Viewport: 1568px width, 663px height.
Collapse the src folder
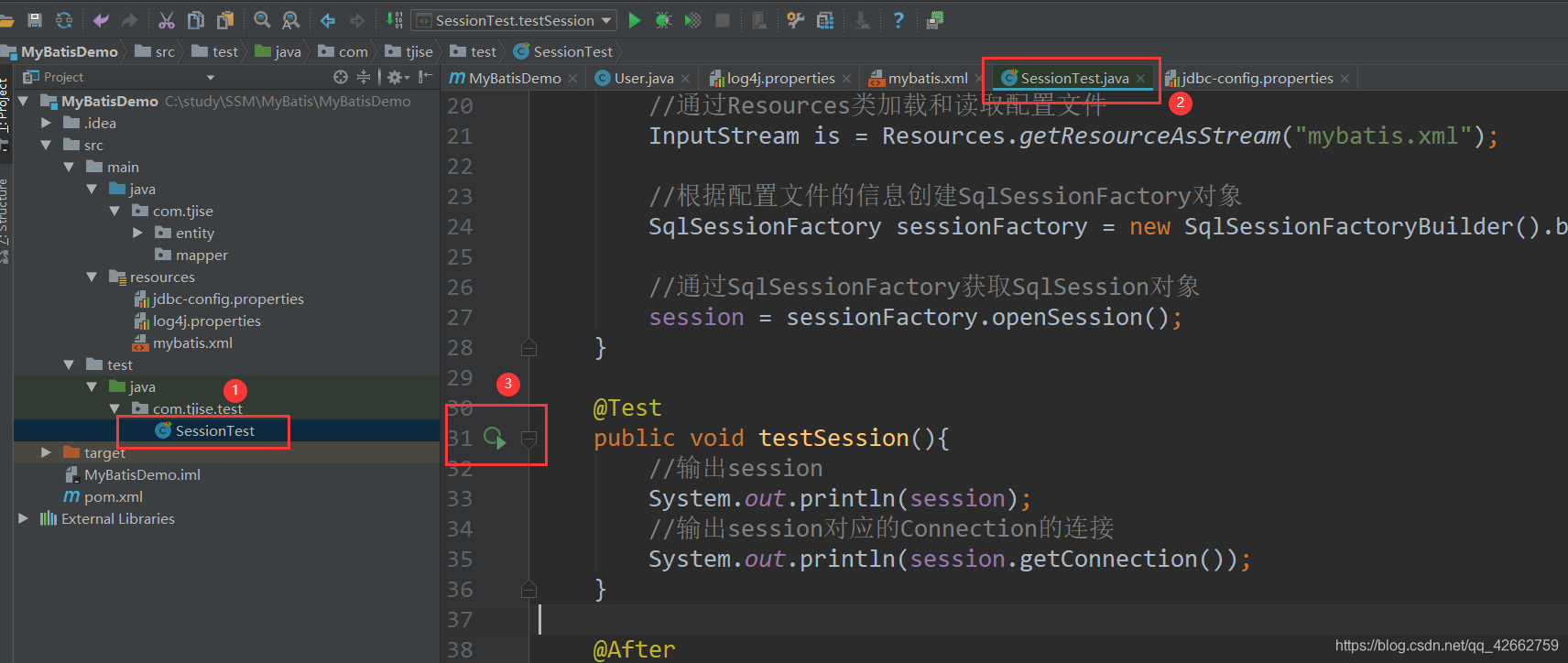coord(46,145)
